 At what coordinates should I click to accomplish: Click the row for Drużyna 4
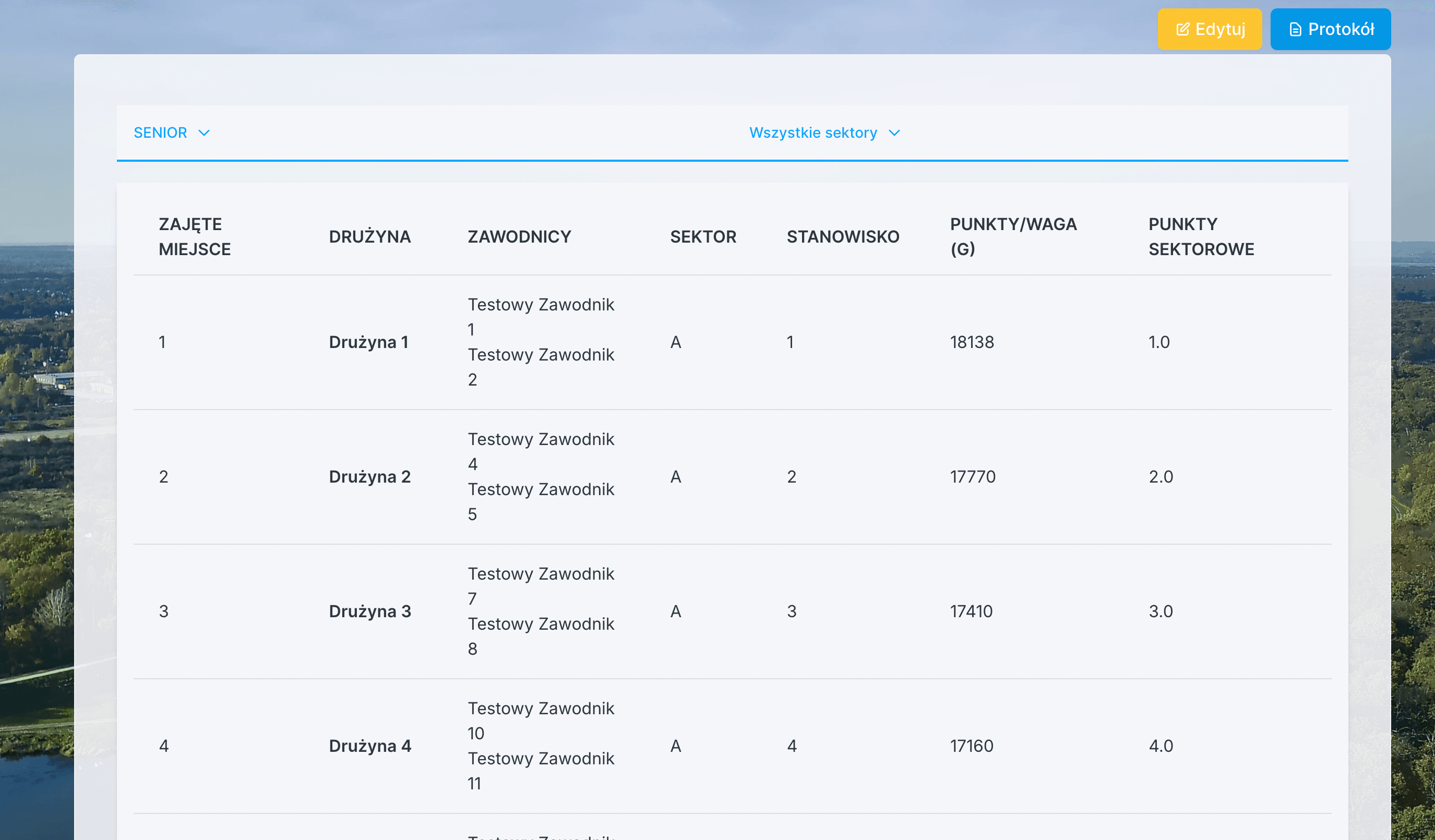[x=369, y=745]
